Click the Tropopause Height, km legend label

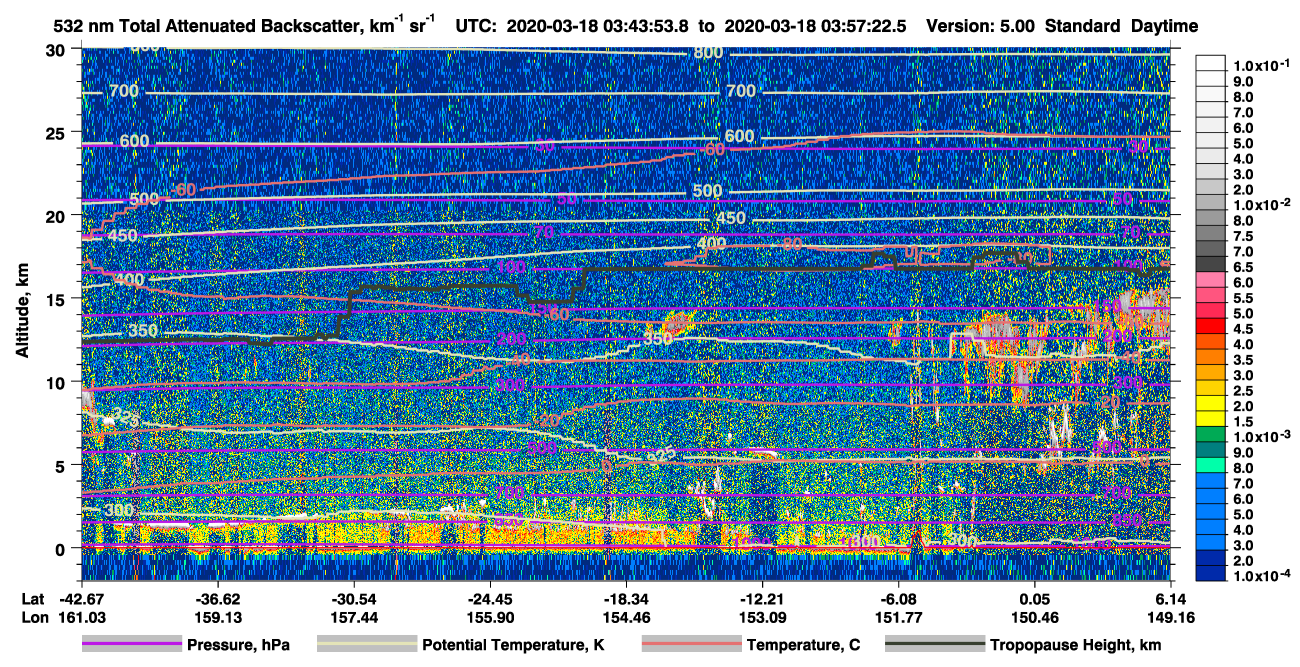[x=1076, y=645]
